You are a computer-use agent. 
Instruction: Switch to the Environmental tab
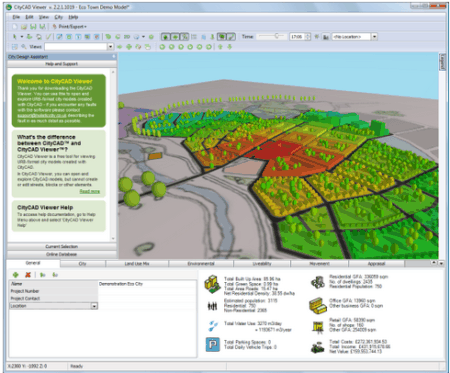pos(201,264)
